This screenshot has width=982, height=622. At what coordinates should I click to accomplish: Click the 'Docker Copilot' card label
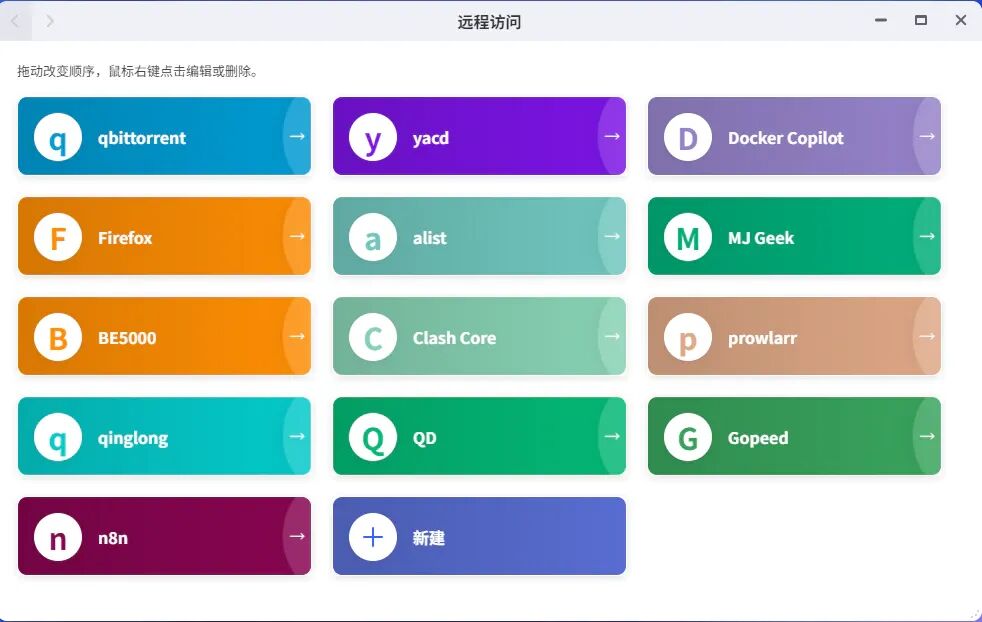785,138
